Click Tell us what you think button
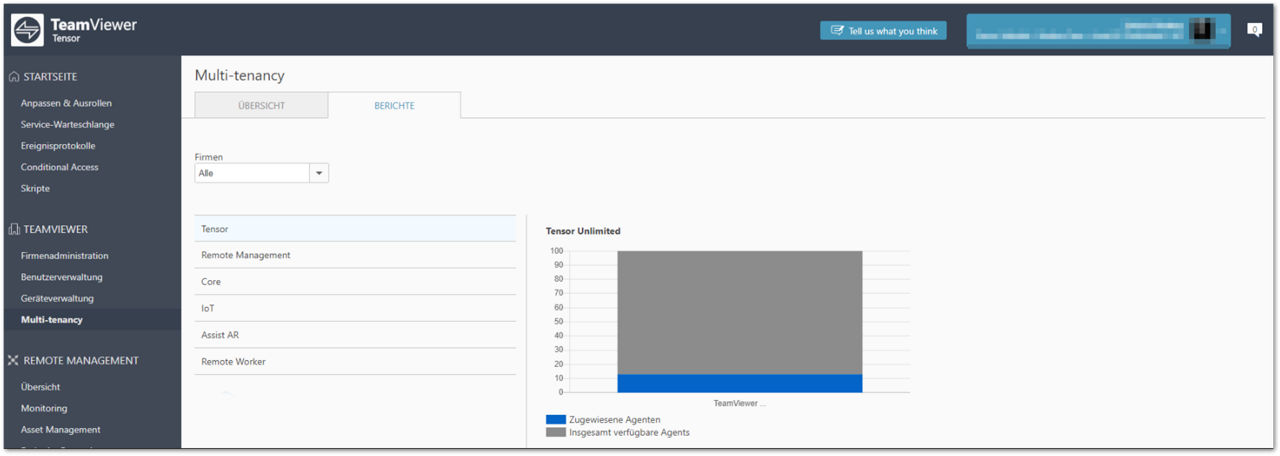This screenshot has width=1280, height=456. click(x=883, y=31)
